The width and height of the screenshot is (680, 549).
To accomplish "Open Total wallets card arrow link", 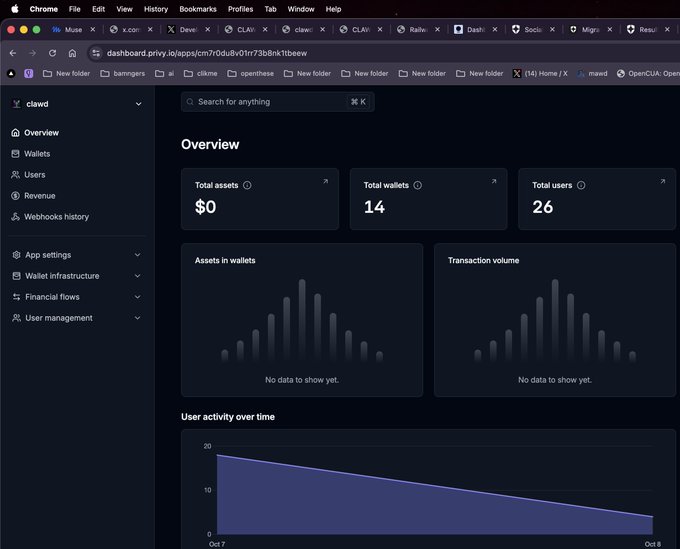I will click(x=494, y=181).
